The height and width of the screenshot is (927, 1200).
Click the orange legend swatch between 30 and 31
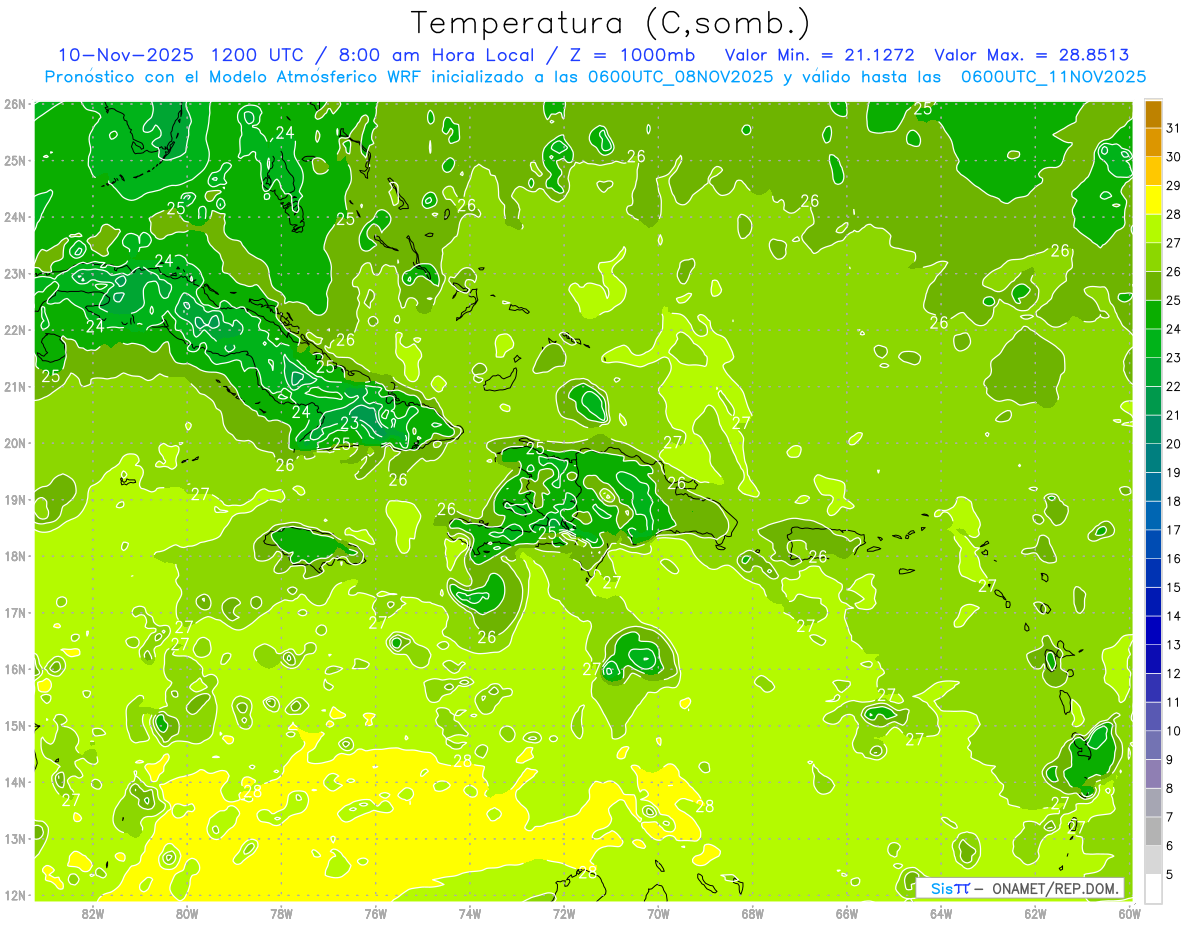pyautogui.click(x=1153, y=142)
